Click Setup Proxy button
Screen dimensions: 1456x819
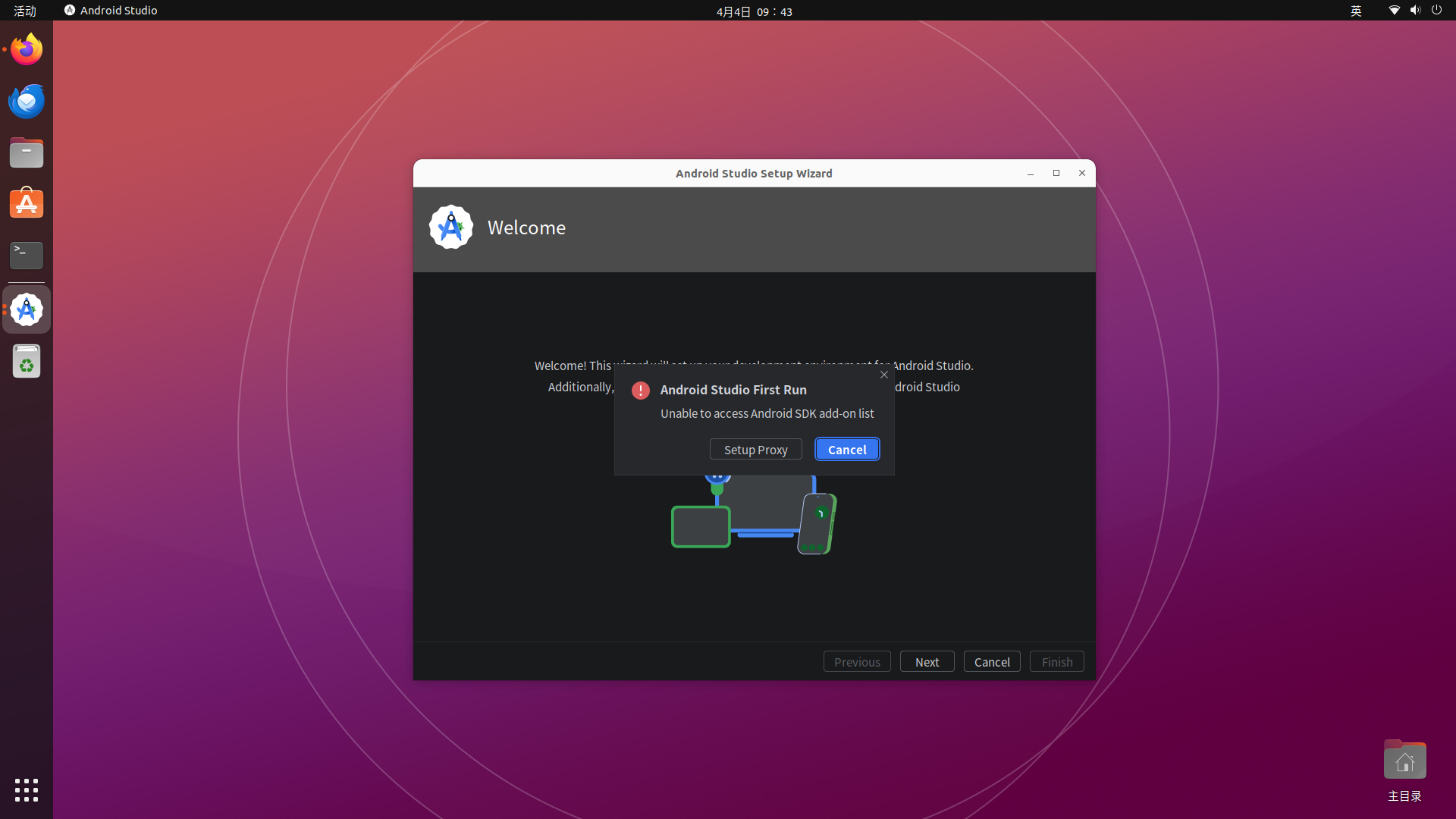coord(755,450)
